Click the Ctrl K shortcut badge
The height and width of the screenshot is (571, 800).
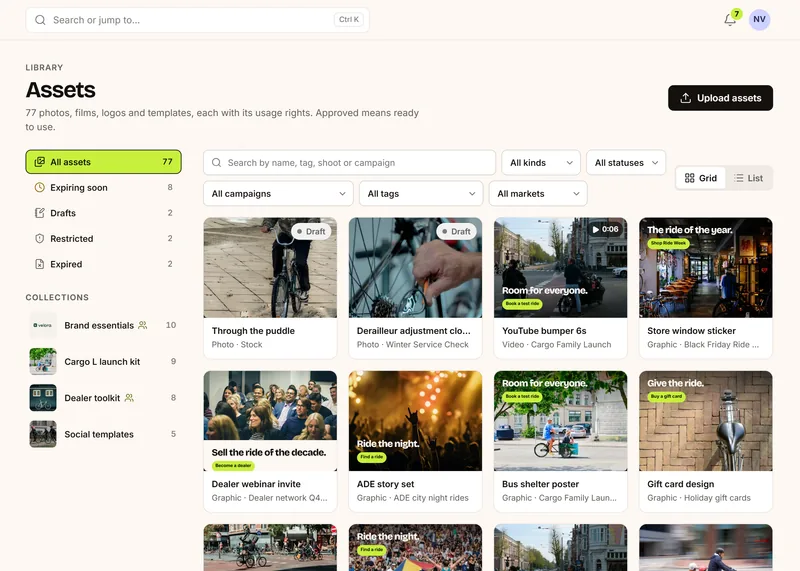click(349, 19)
